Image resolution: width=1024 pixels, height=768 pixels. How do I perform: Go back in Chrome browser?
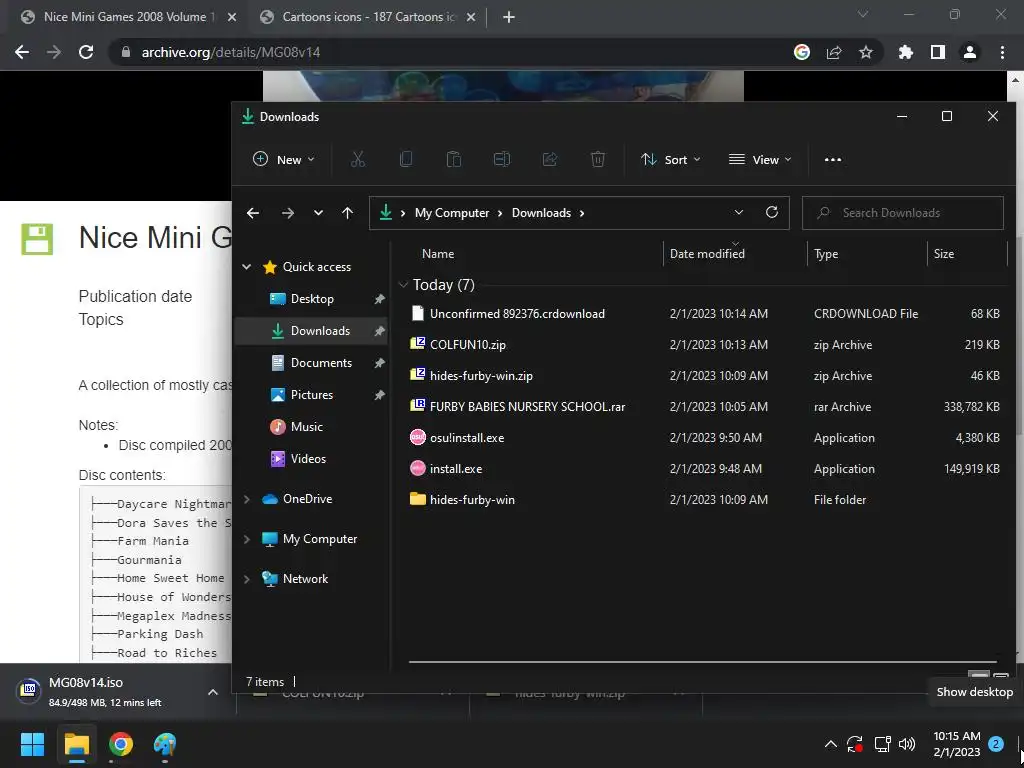(22, 52)
